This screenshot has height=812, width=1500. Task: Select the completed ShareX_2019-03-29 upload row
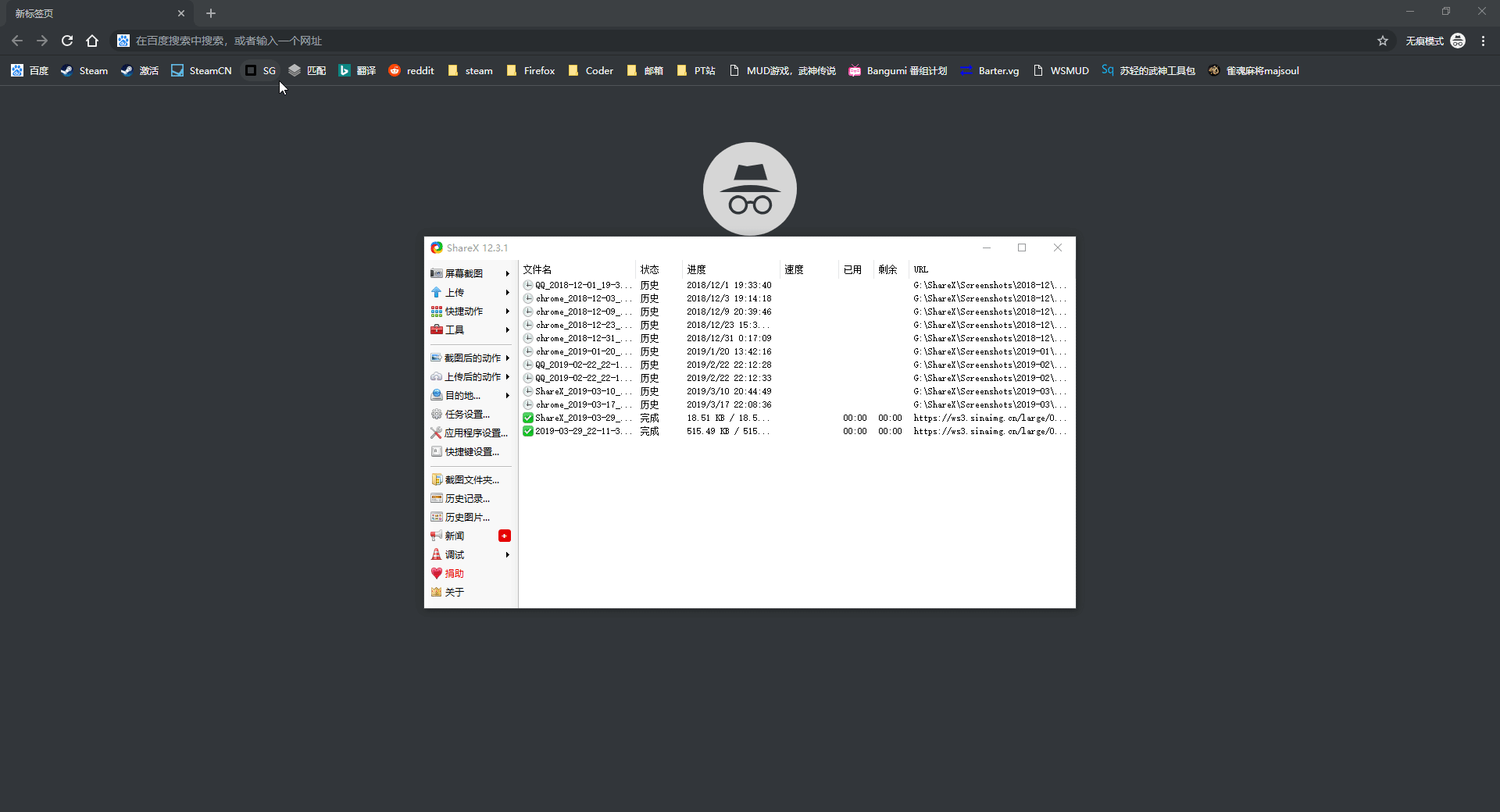[578, 418]
